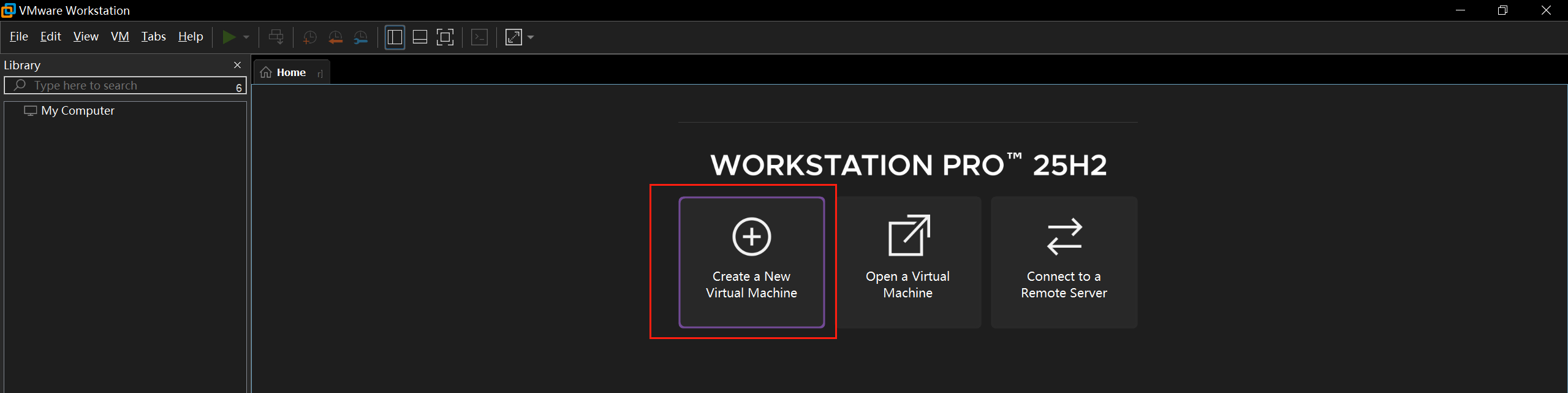Click the console view terminal icon

pyautogui.click(x=479, y=37)
